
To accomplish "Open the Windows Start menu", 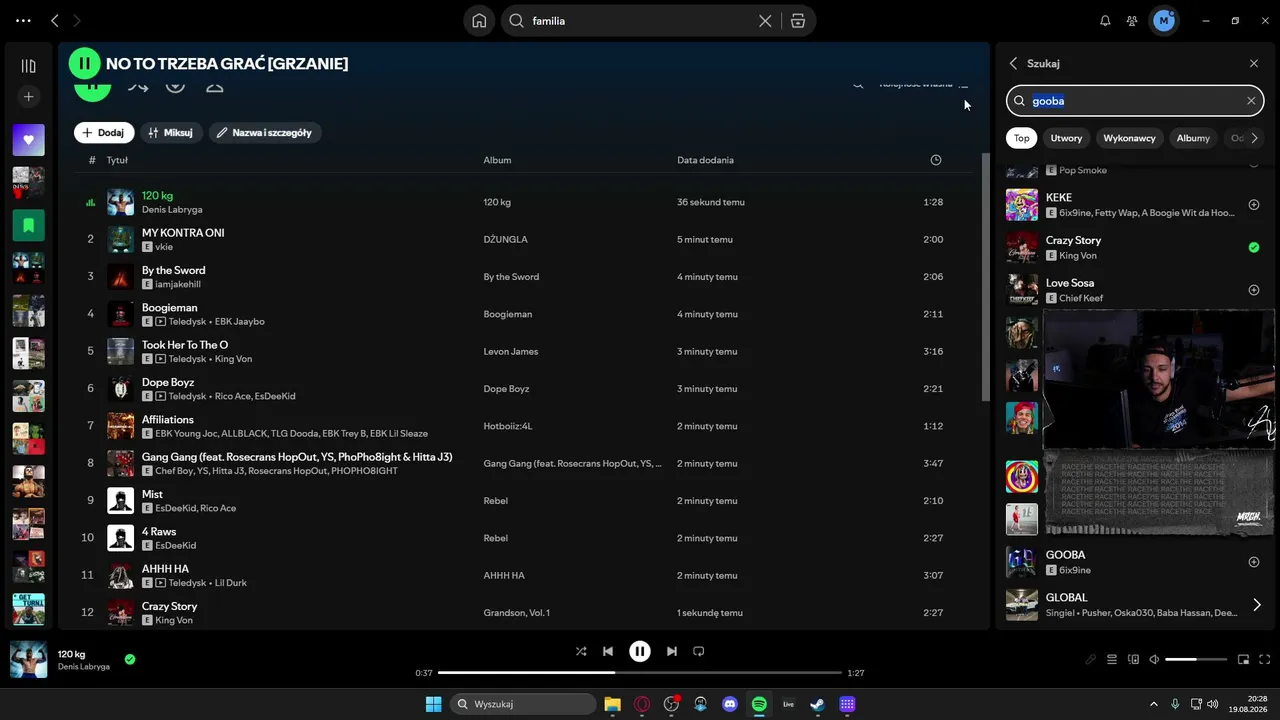I will [433, 704].
